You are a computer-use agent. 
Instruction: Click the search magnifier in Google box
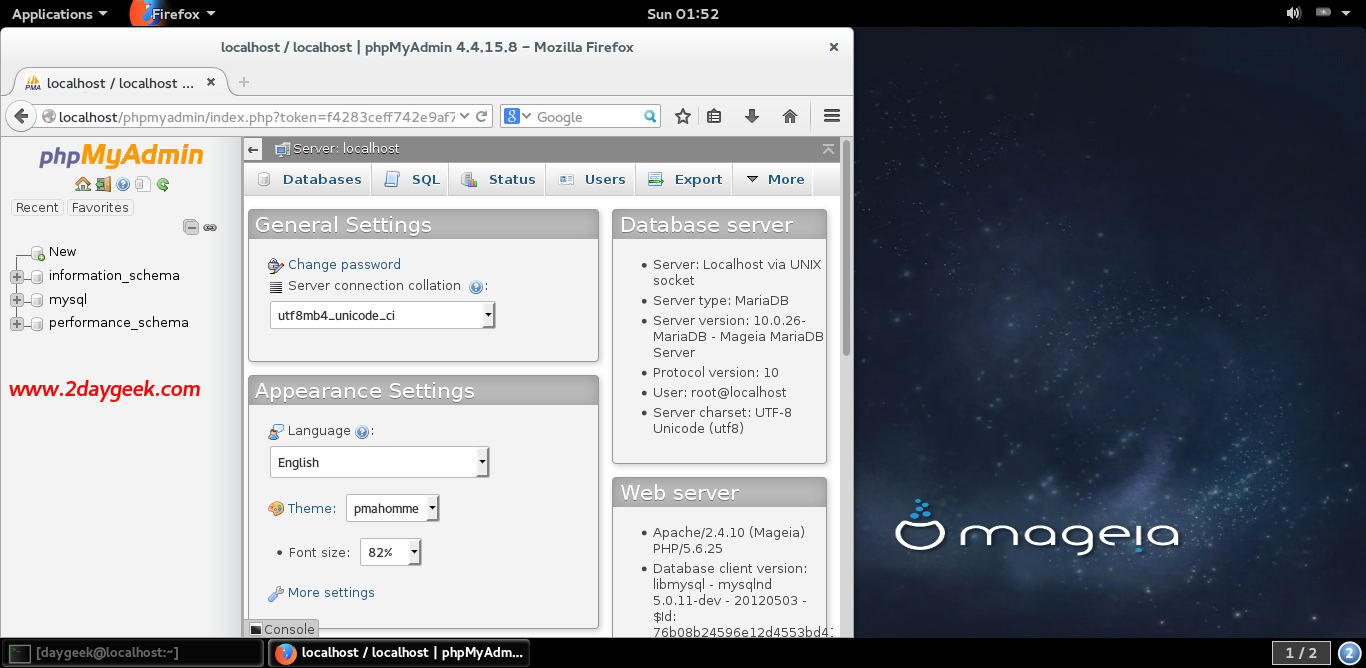coord(650,116)
